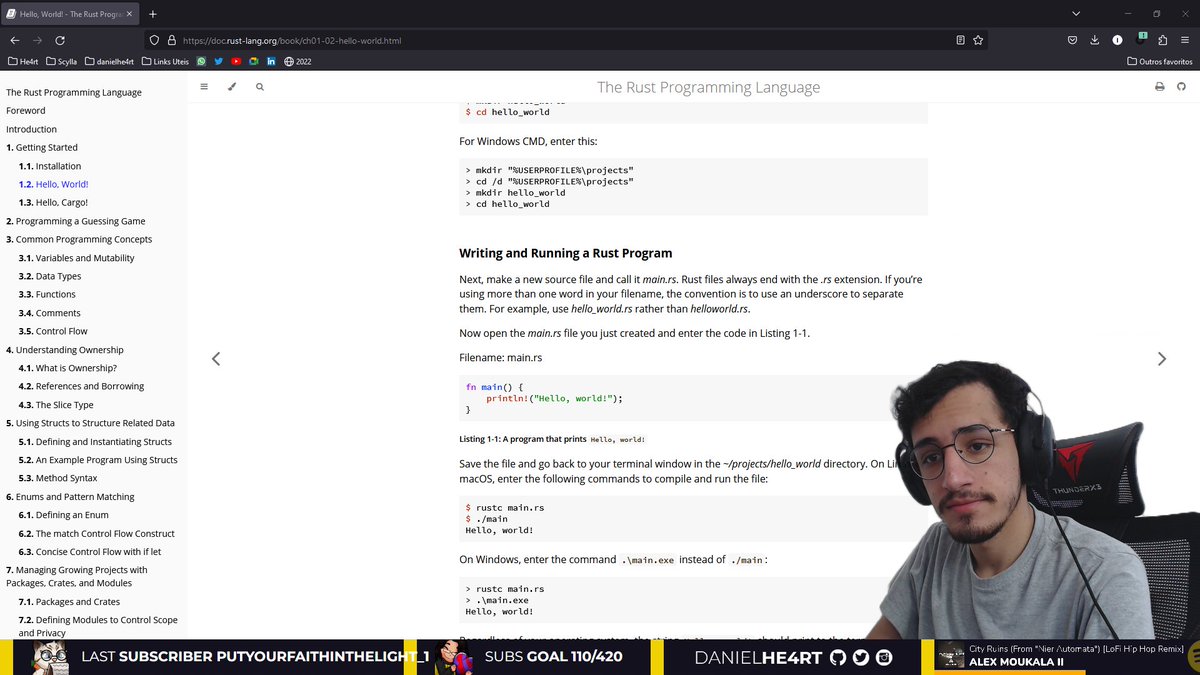Click the LinkedIn bookmark icon

pos(270,60)
